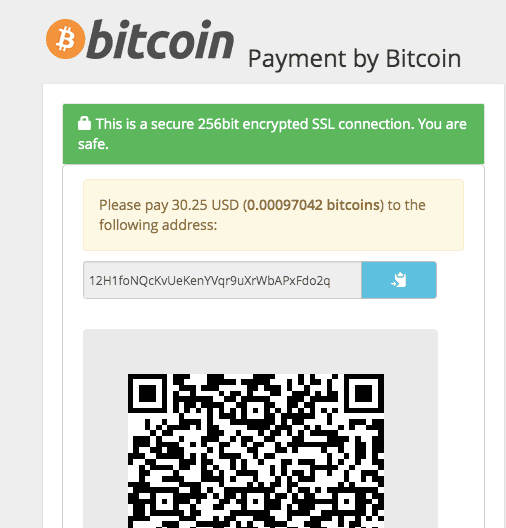
Task: Click the blue copy-to-clipboard button
Action: coord(399,280)
